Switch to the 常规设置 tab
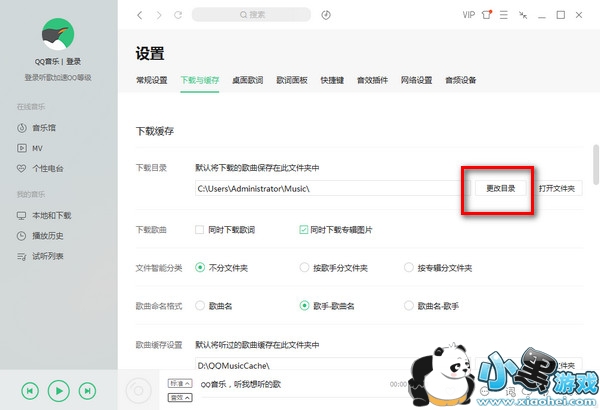 (x=152, y=80)
